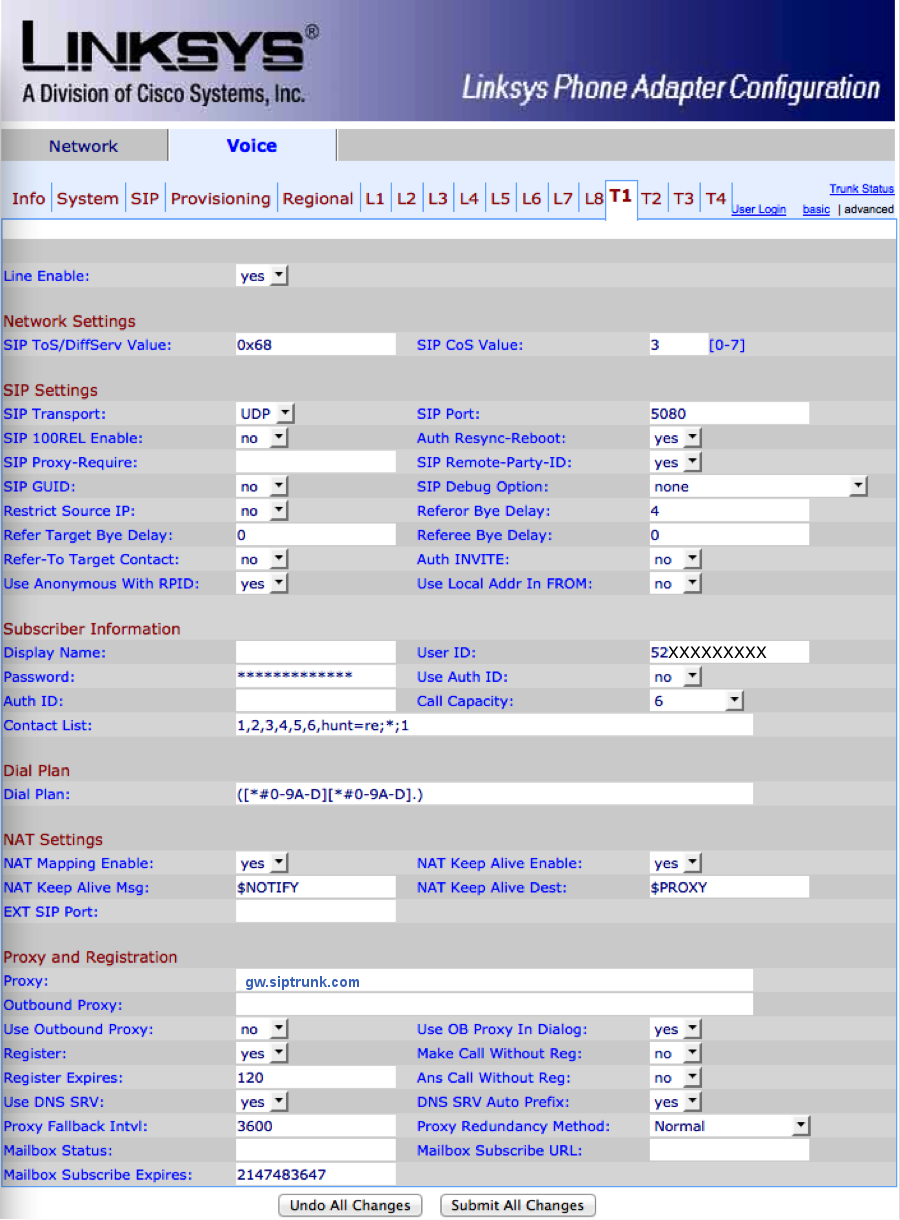
Task: Go to the T4 trunk tab
Action: click(715, 199)
